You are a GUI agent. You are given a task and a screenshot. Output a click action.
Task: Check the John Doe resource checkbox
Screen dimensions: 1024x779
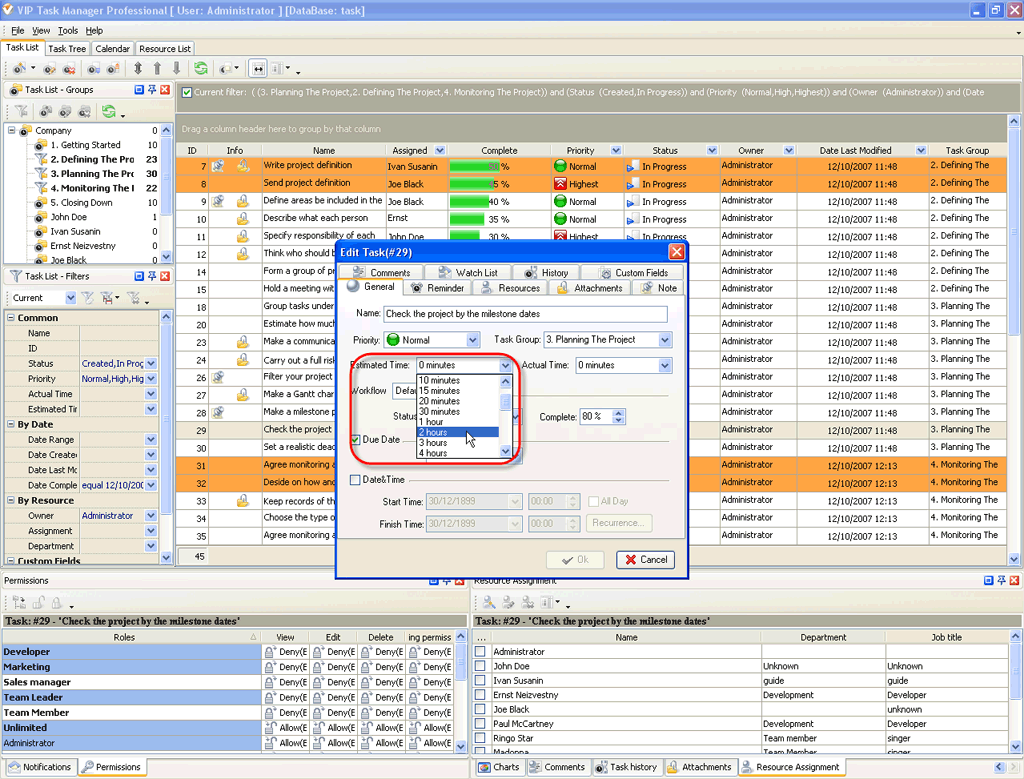pos(481,665)
